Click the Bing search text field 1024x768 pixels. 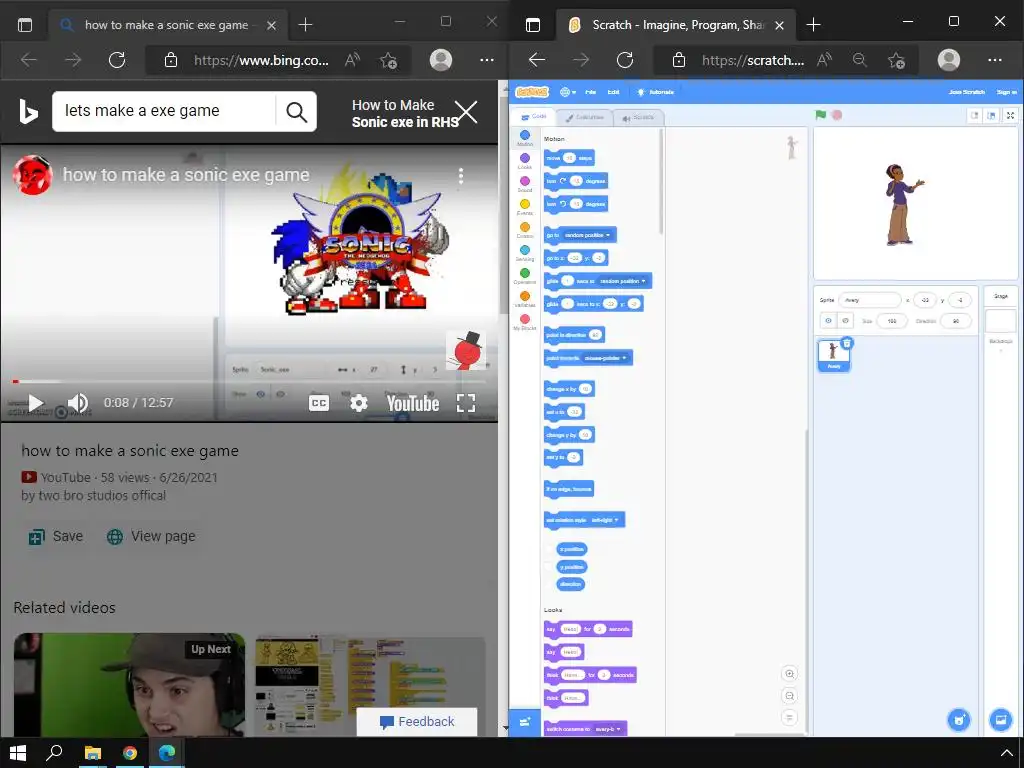click(x=164, y=112)
